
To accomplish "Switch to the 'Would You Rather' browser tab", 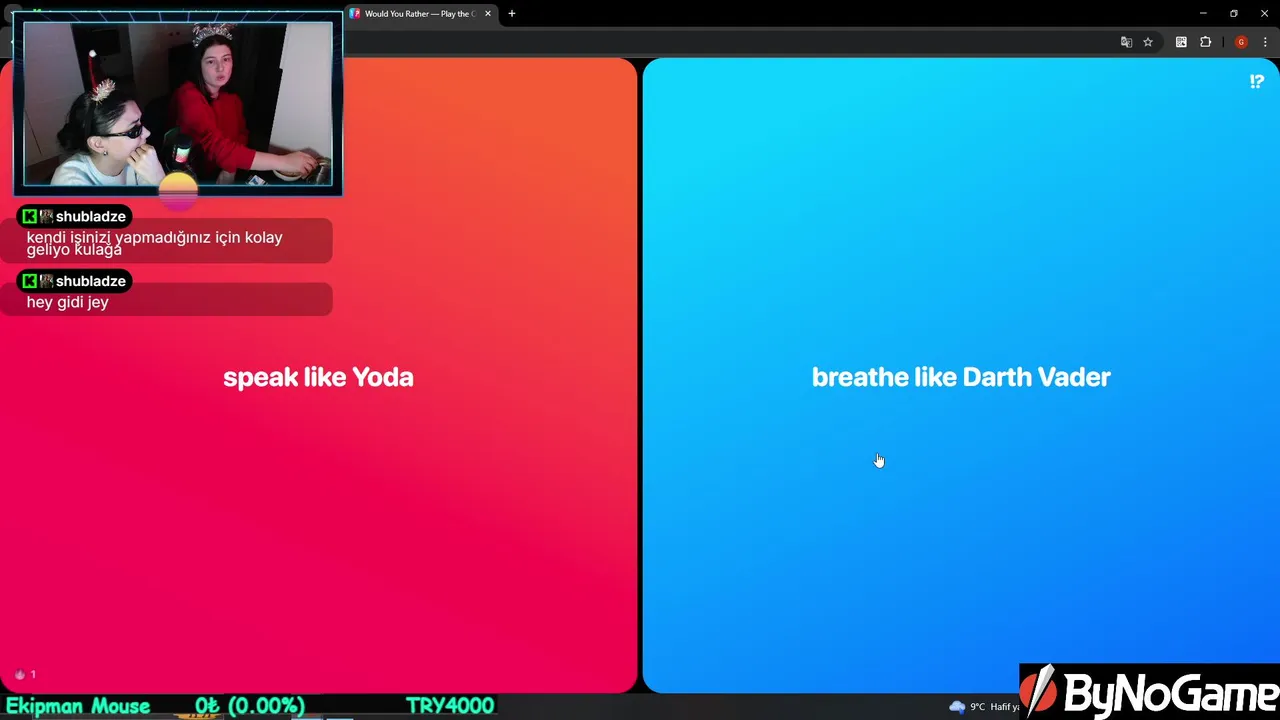I will coord(418,14).
